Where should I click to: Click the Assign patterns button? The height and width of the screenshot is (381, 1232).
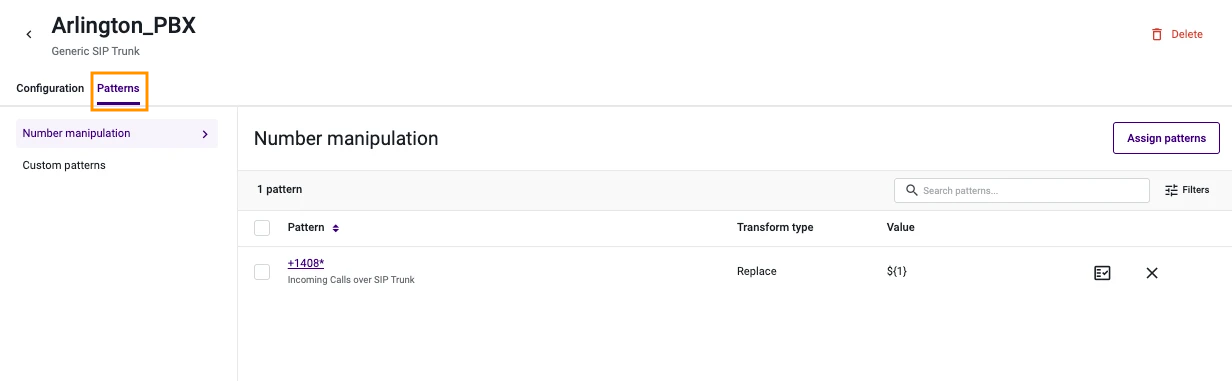point(1166,138)
